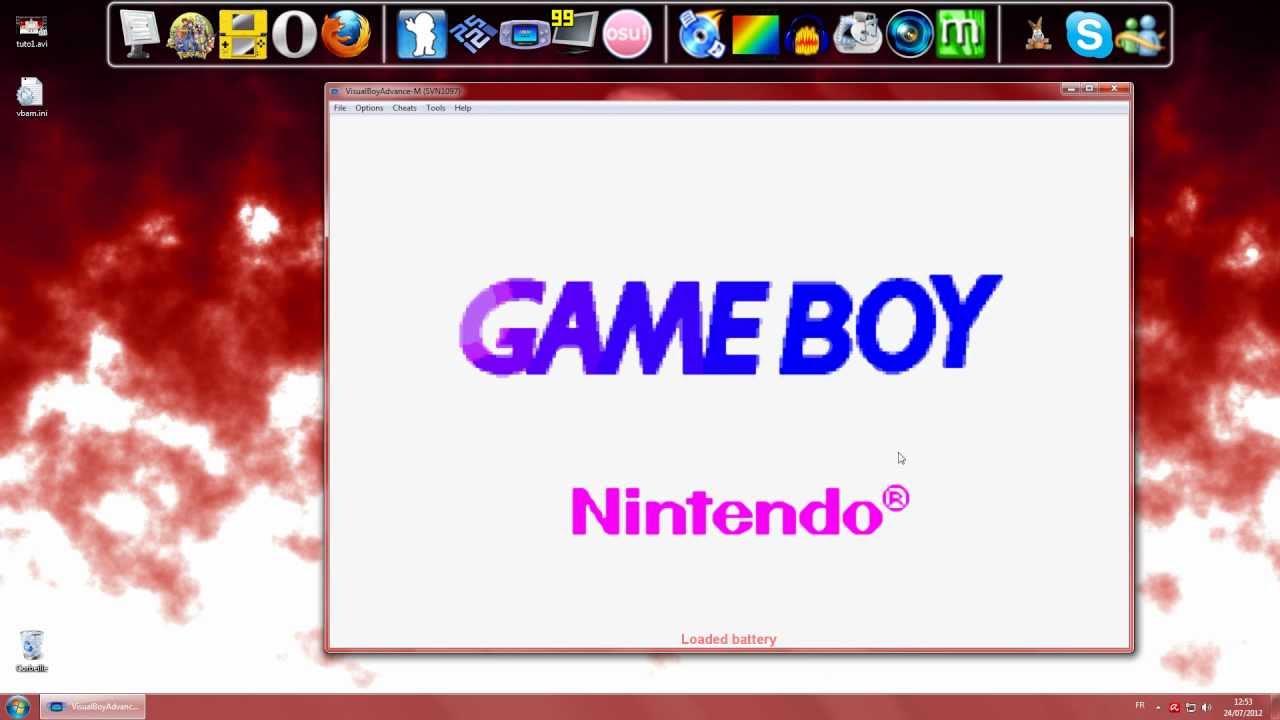Launch Opera browser from the dock
Screen dimensions: 1280x720
[x=294, y=35]
